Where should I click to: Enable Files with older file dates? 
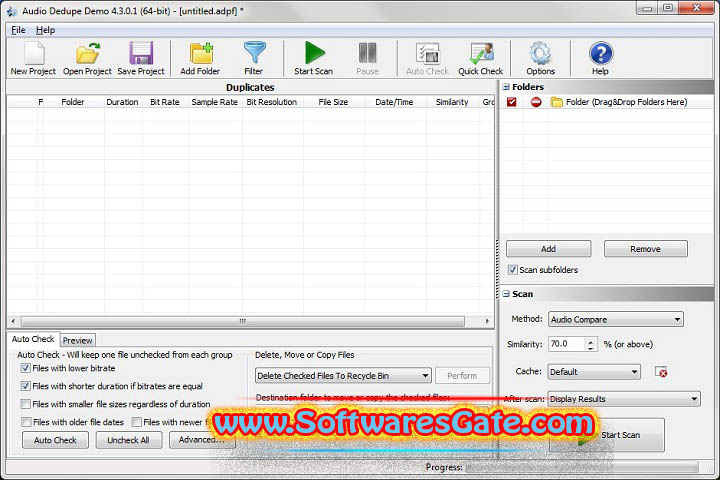click(26, 422)
